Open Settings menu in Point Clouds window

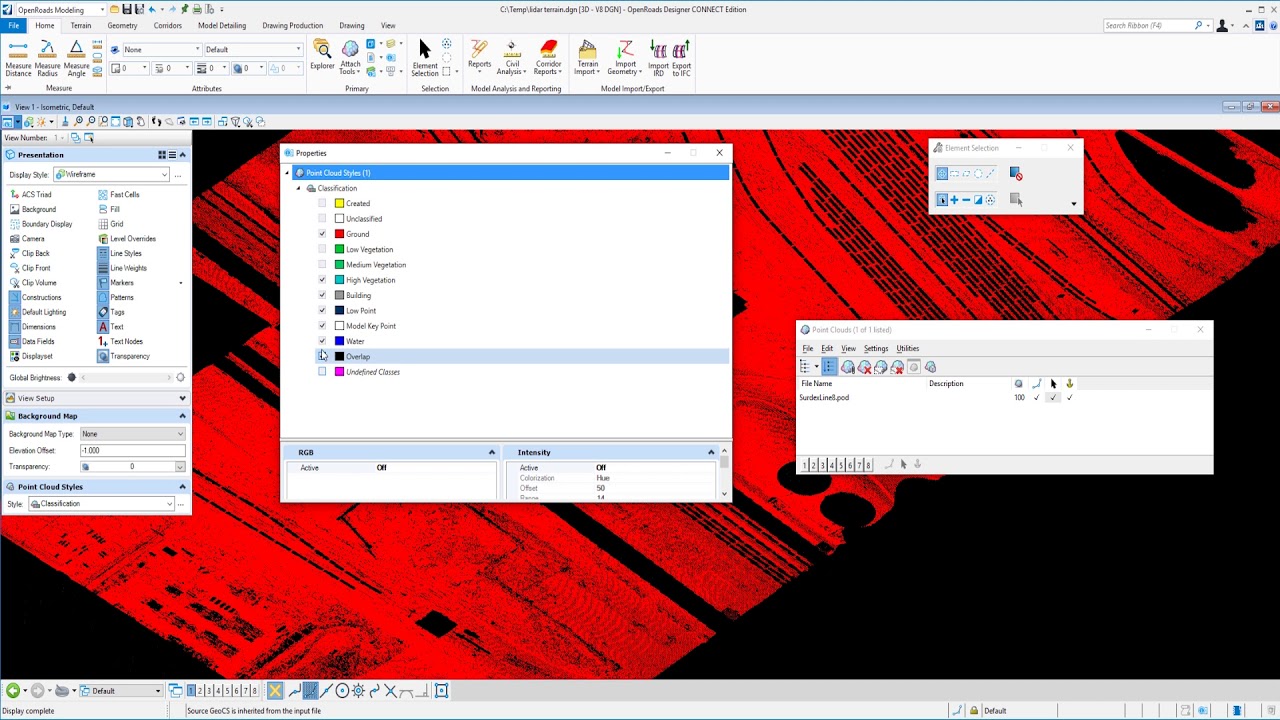[x=876, y=349]
